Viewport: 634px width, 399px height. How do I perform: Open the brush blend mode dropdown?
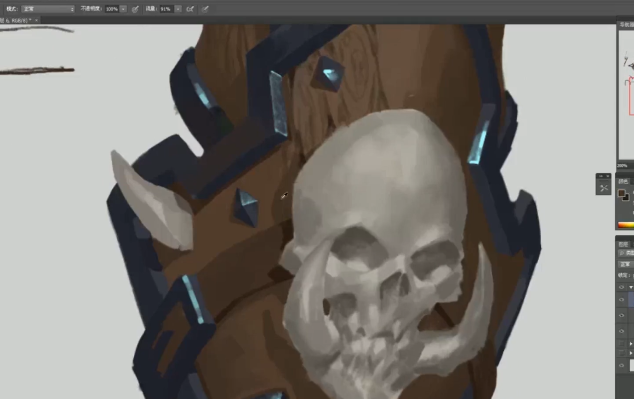(x=48, y=9)
